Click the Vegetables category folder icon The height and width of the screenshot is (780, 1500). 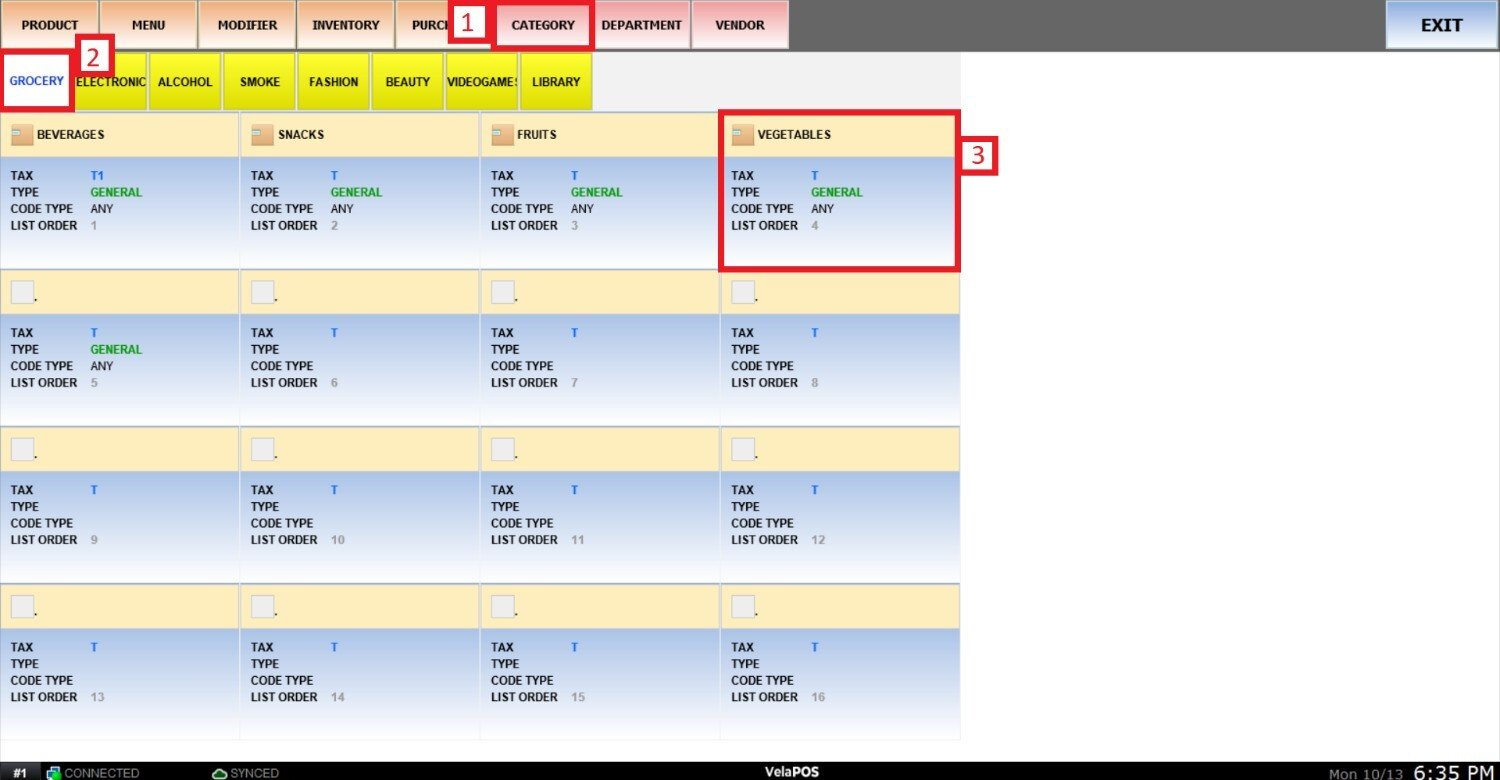tap(743, 135)
